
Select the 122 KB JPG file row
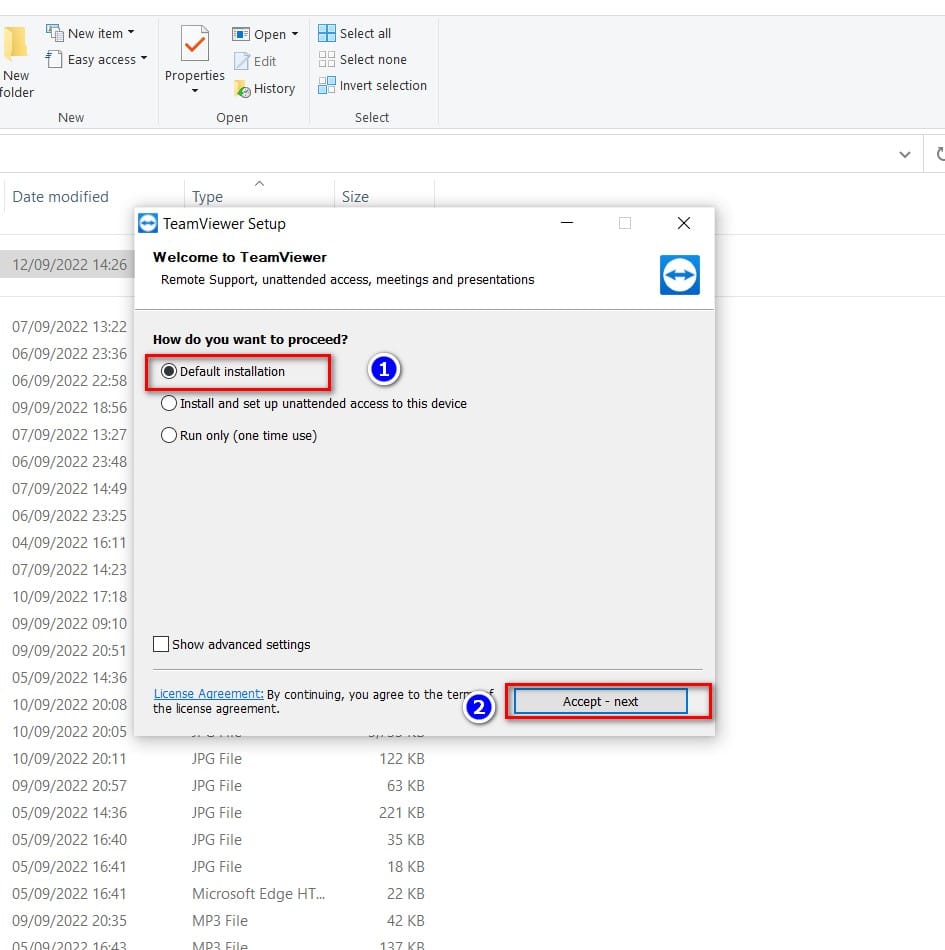(x=218, y=759)
